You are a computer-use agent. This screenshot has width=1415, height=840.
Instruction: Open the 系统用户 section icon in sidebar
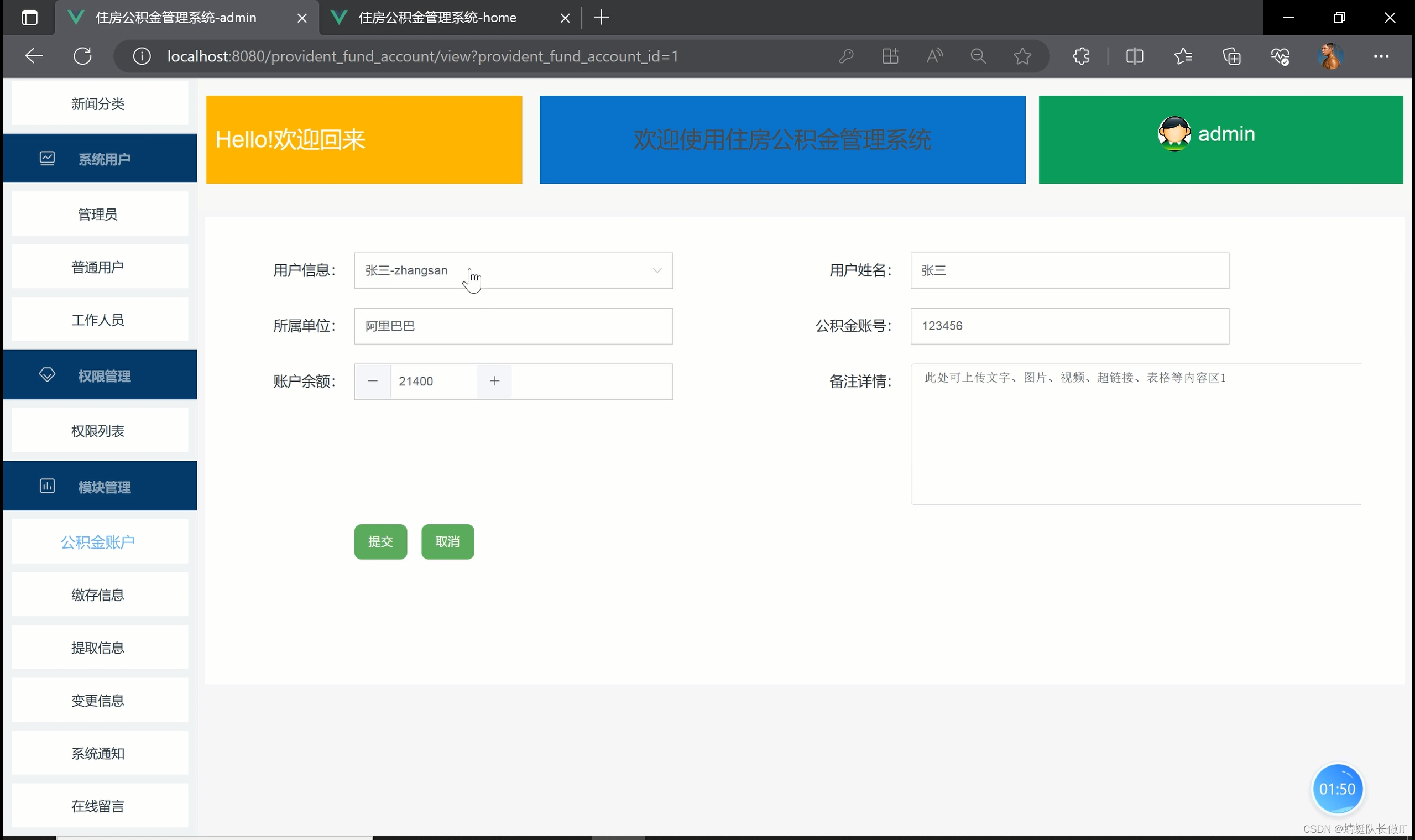(x=47, y=159)
